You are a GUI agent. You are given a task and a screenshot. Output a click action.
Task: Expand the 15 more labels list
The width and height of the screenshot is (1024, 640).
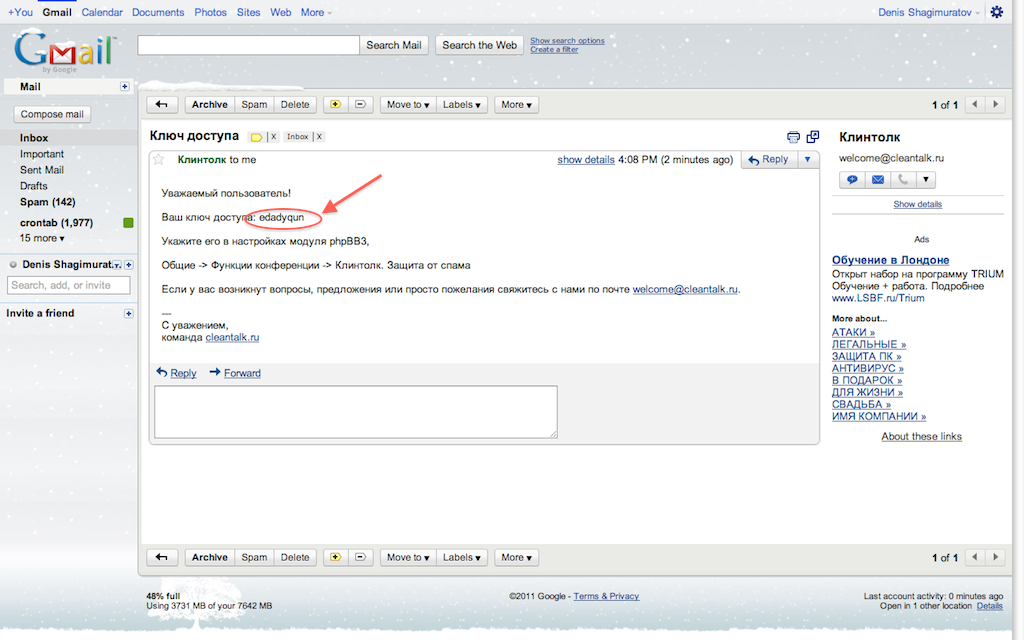41,238
